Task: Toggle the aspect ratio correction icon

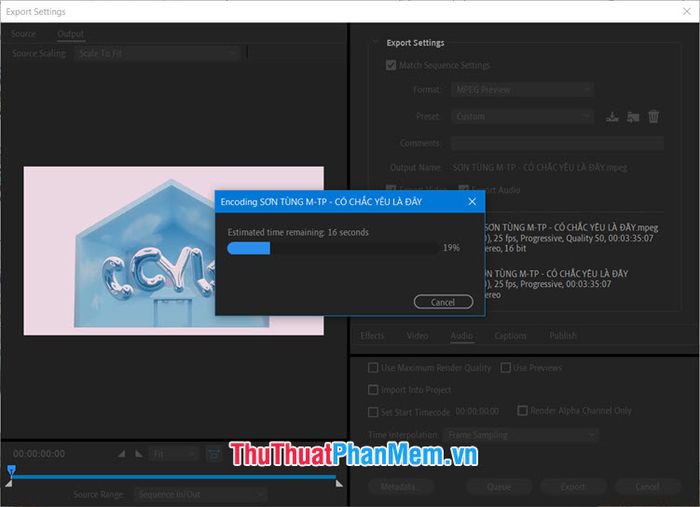Action: 214,454
